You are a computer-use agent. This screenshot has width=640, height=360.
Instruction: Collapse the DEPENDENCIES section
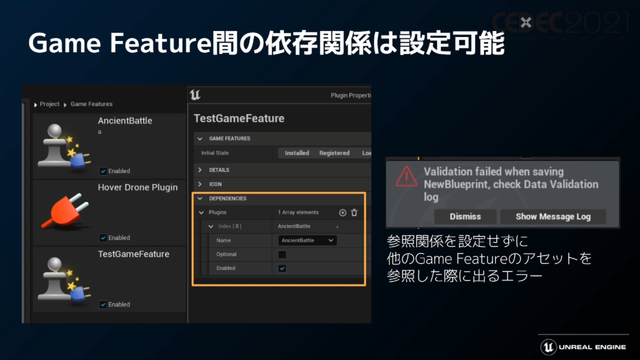[x=200, y=198]
